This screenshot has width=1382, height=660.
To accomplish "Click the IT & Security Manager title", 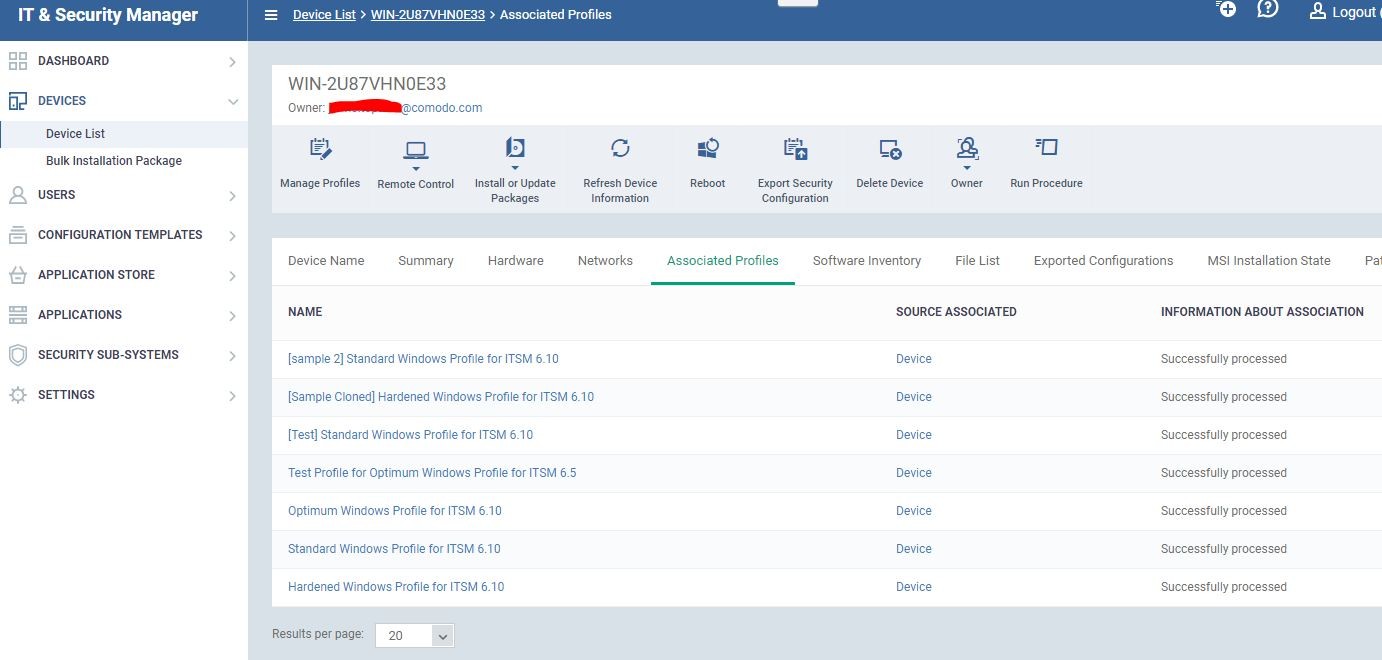I will [x=108, y=15].
